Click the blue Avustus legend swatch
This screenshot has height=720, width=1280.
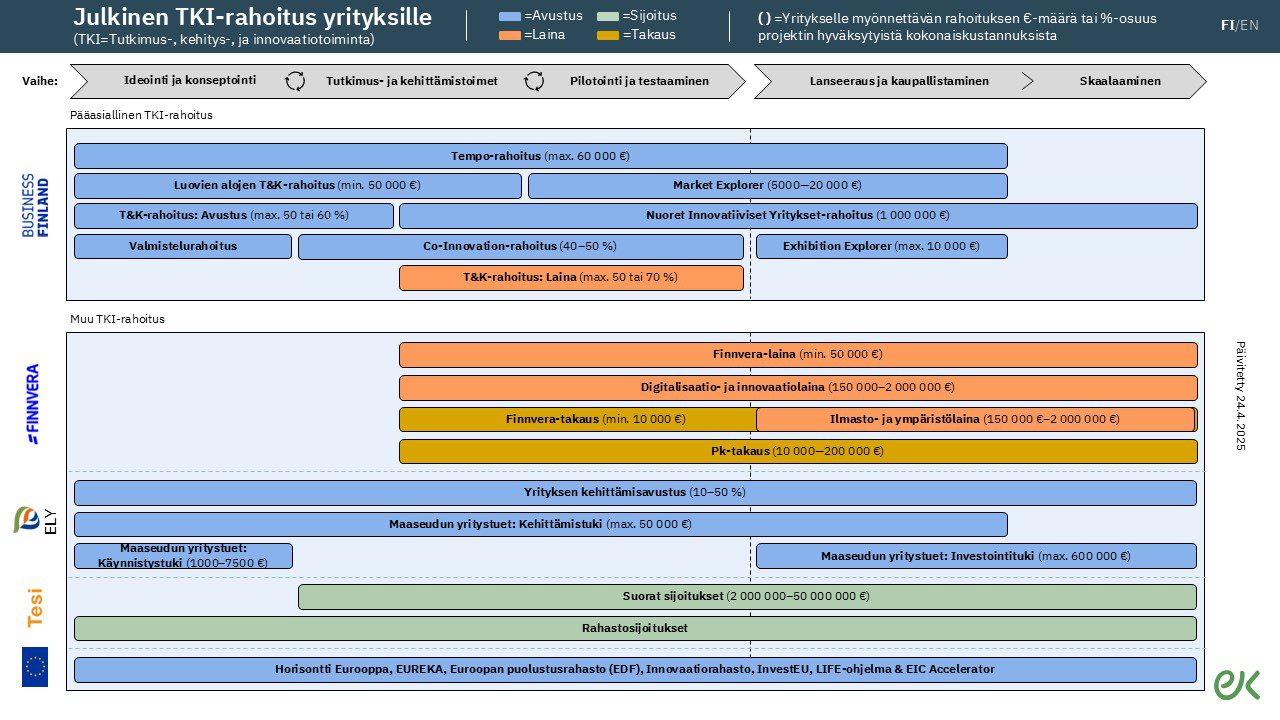510,16
